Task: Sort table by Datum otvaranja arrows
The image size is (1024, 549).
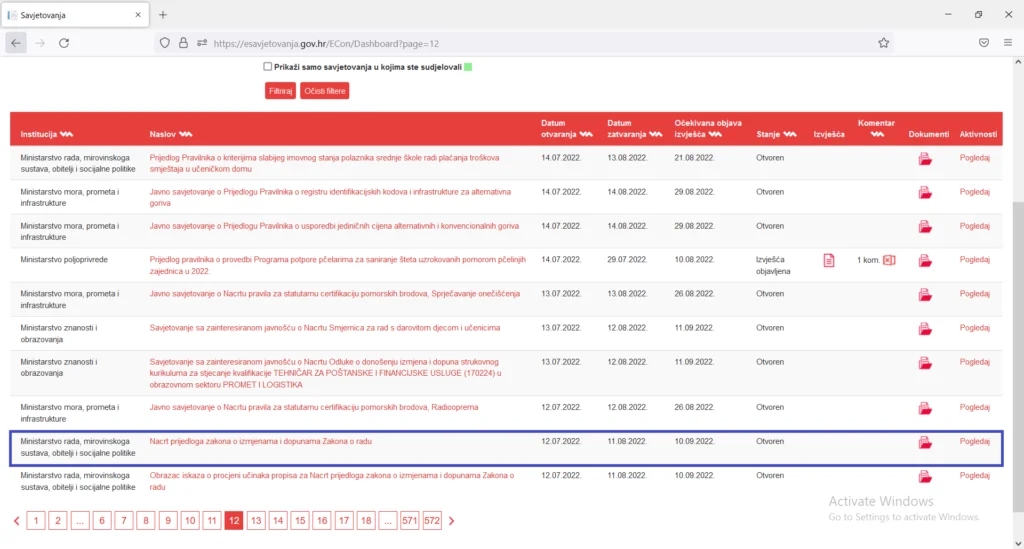Action: pyautogui.click(x=586, y=134)
